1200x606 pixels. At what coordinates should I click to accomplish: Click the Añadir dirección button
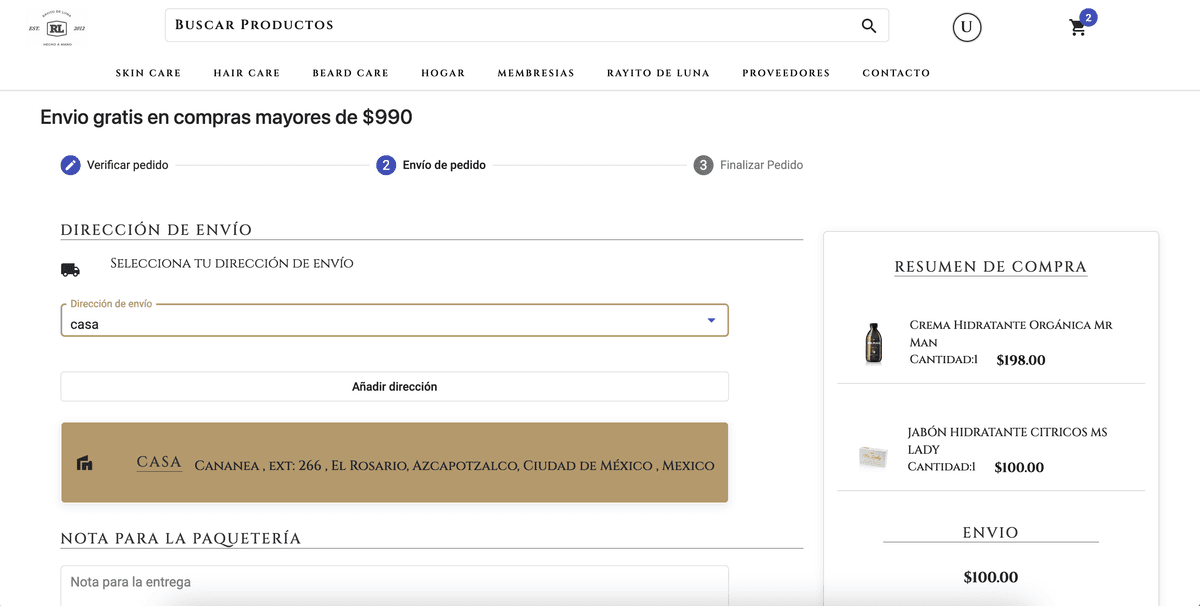[394, 386]
